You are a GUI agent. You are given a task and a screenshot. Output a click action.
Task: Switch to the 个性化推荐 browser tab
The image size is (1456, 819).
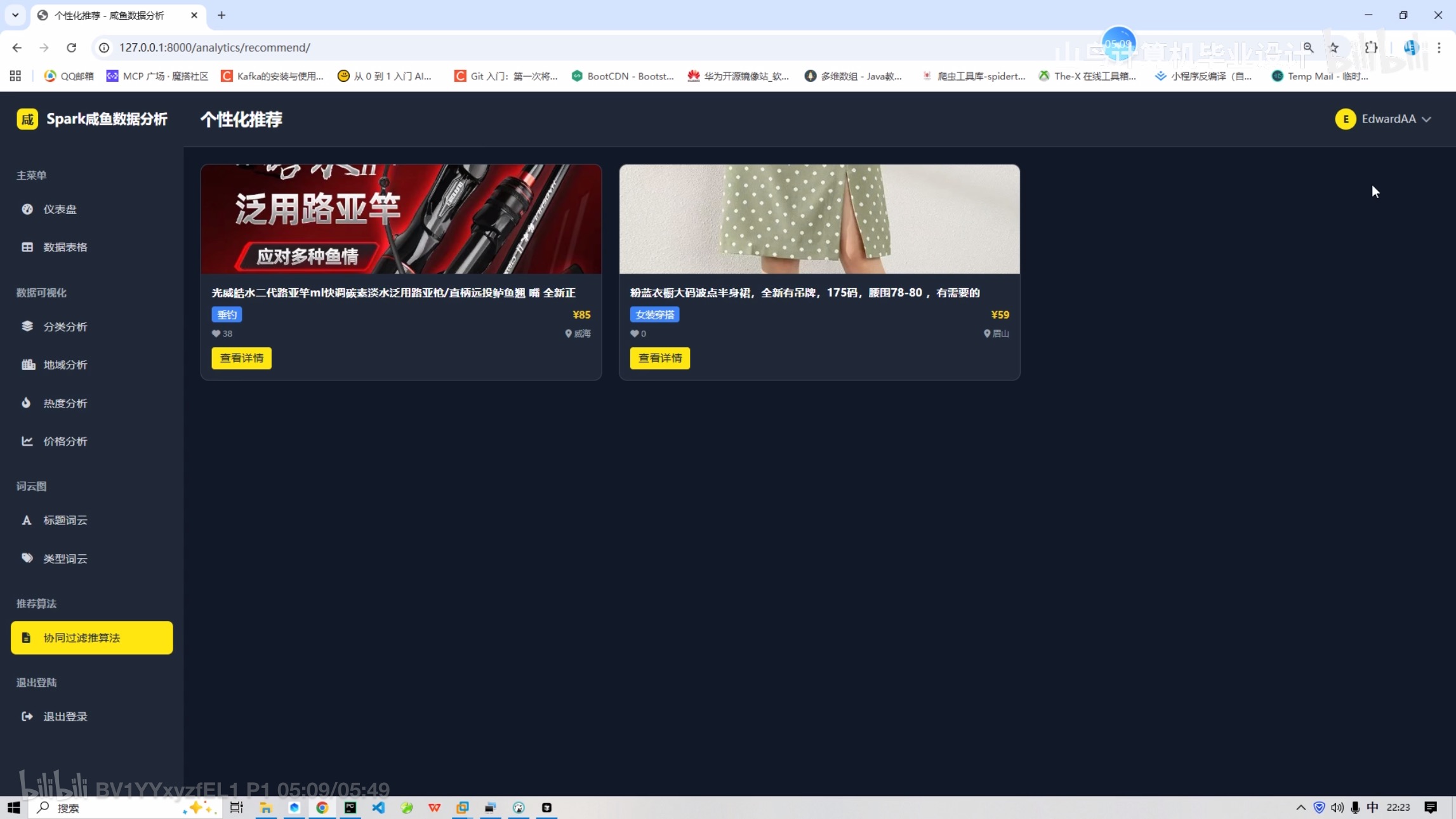[x=109, y=15]
